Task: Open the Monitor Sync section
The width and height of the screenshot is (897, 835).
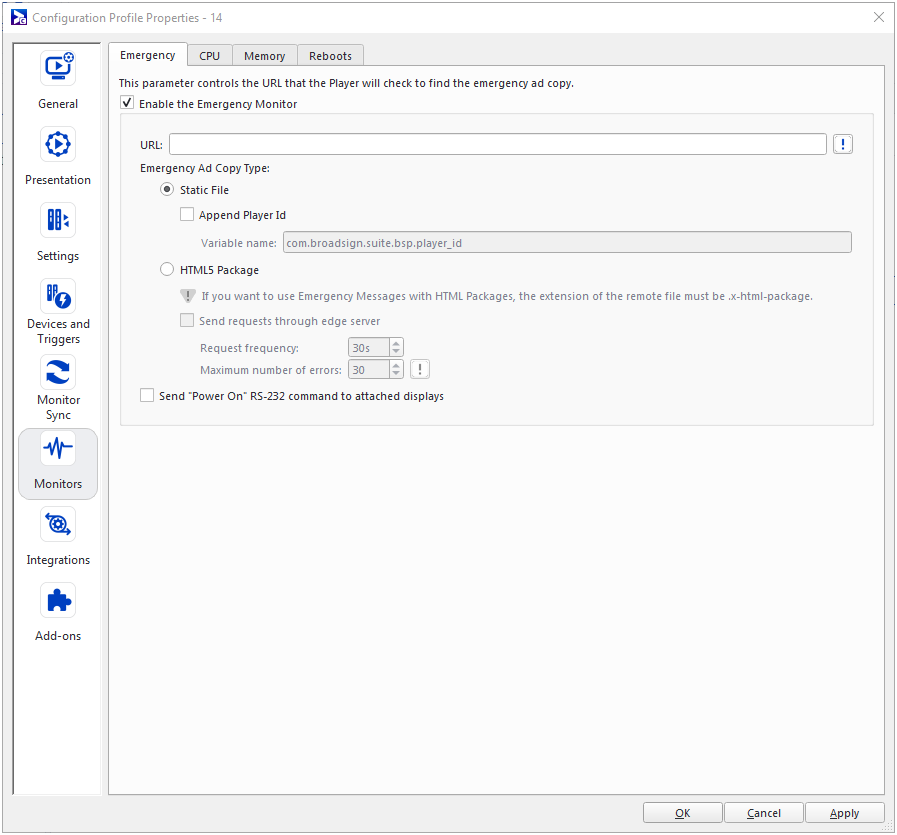Action: tap(58, 372)
